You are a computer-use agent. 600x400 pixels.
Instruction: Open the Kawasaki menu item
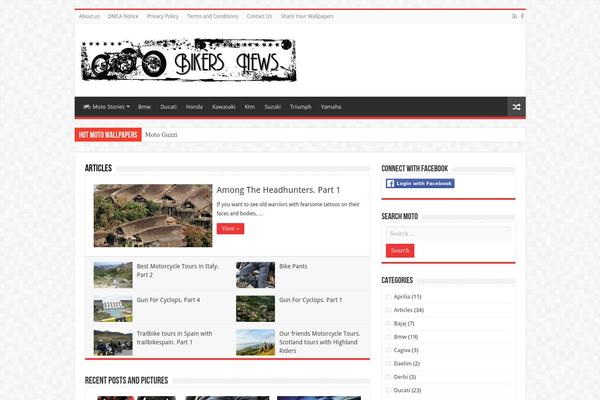pyautogui.click(x=223, y=107)
